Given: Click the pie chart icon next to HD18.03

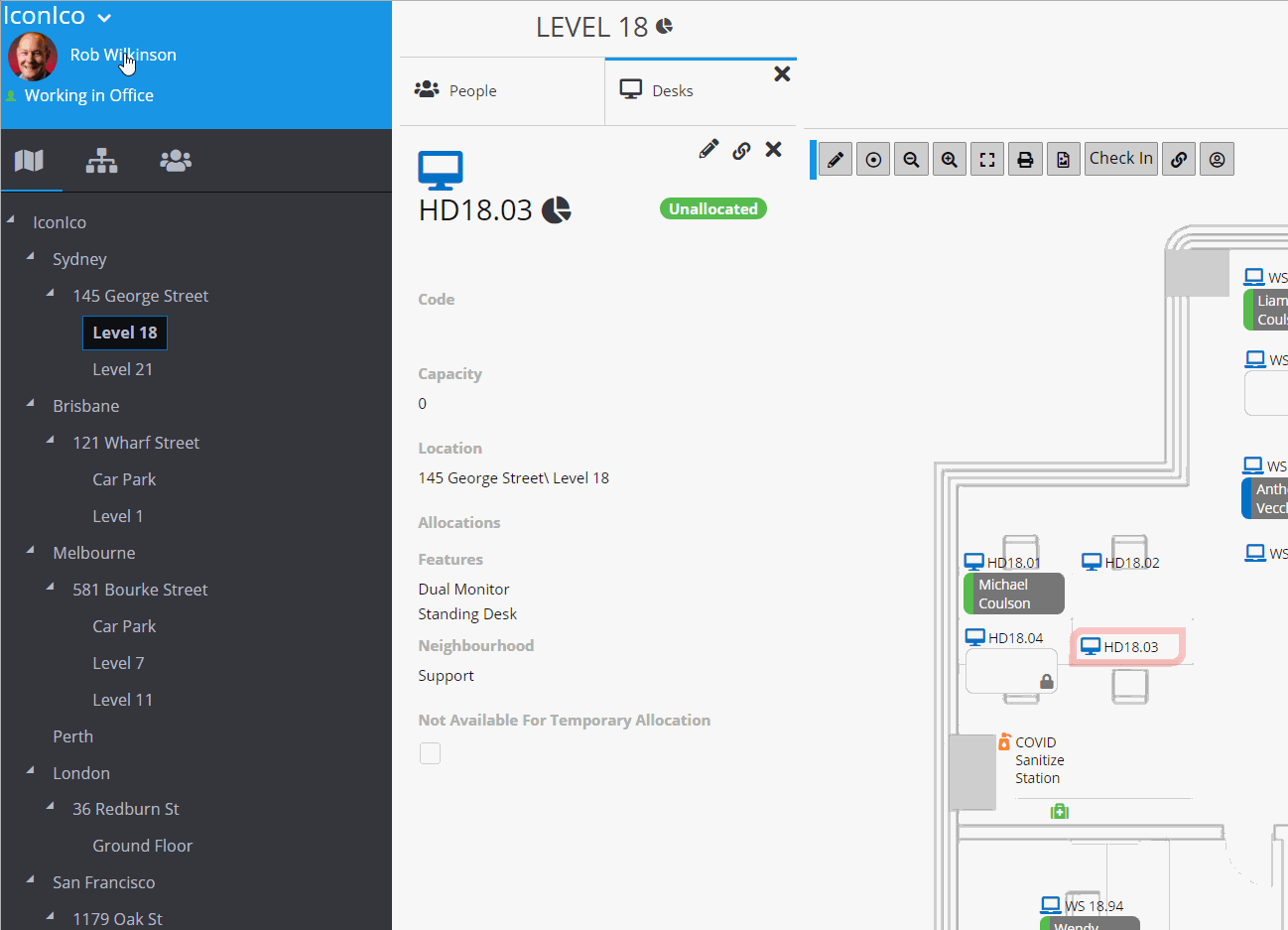Looking at the screenshot, I should (557, 209).
